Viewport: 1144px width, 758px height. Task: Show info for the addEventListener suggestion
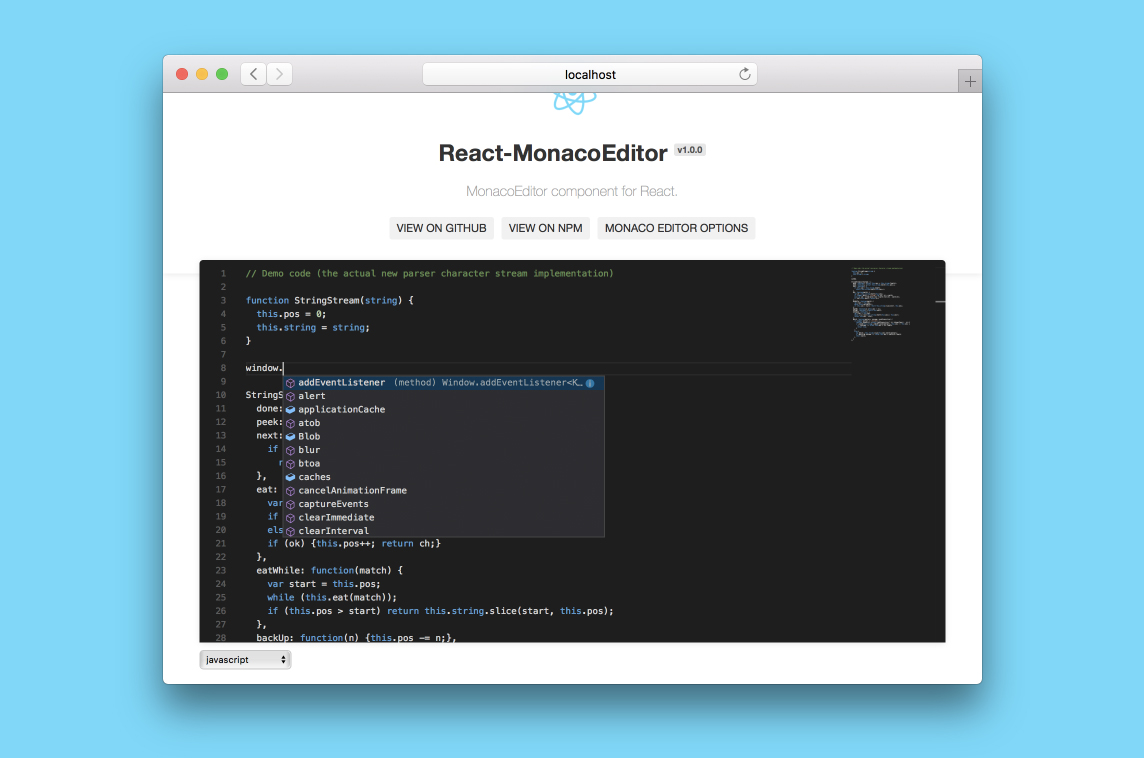tap(590, 383)
